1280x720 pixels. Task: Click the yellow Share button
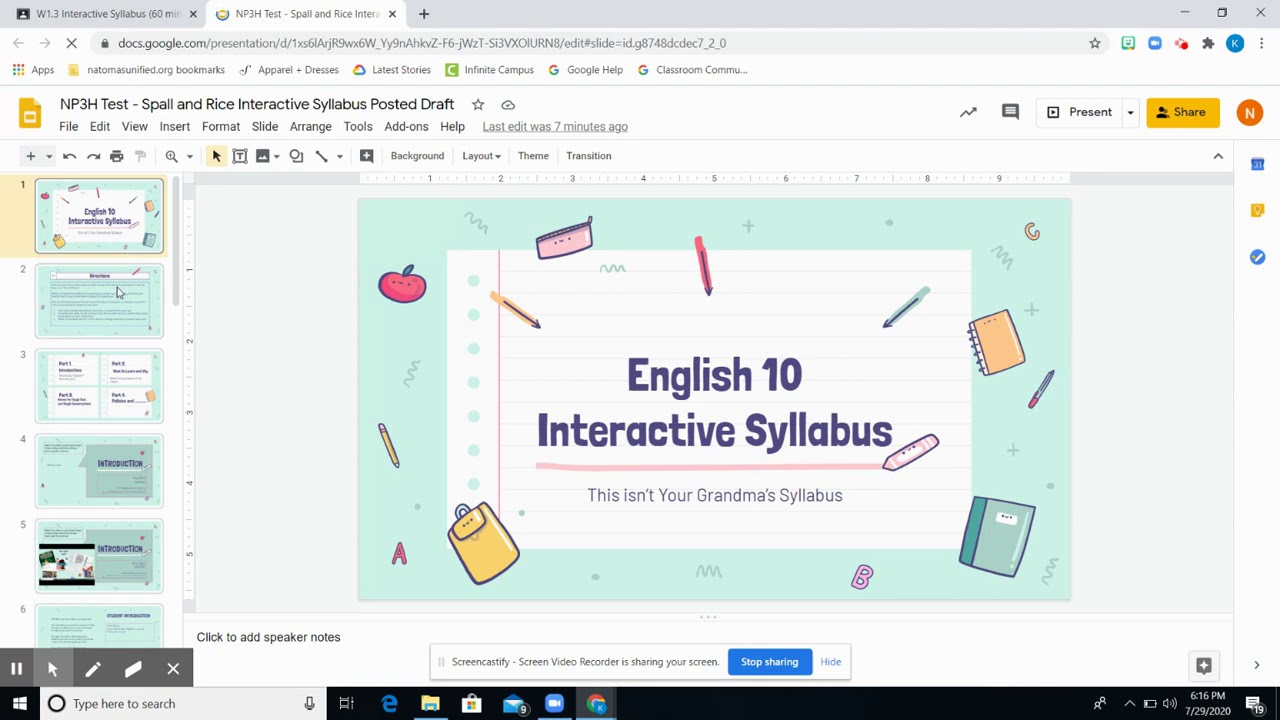[1183, 112]
